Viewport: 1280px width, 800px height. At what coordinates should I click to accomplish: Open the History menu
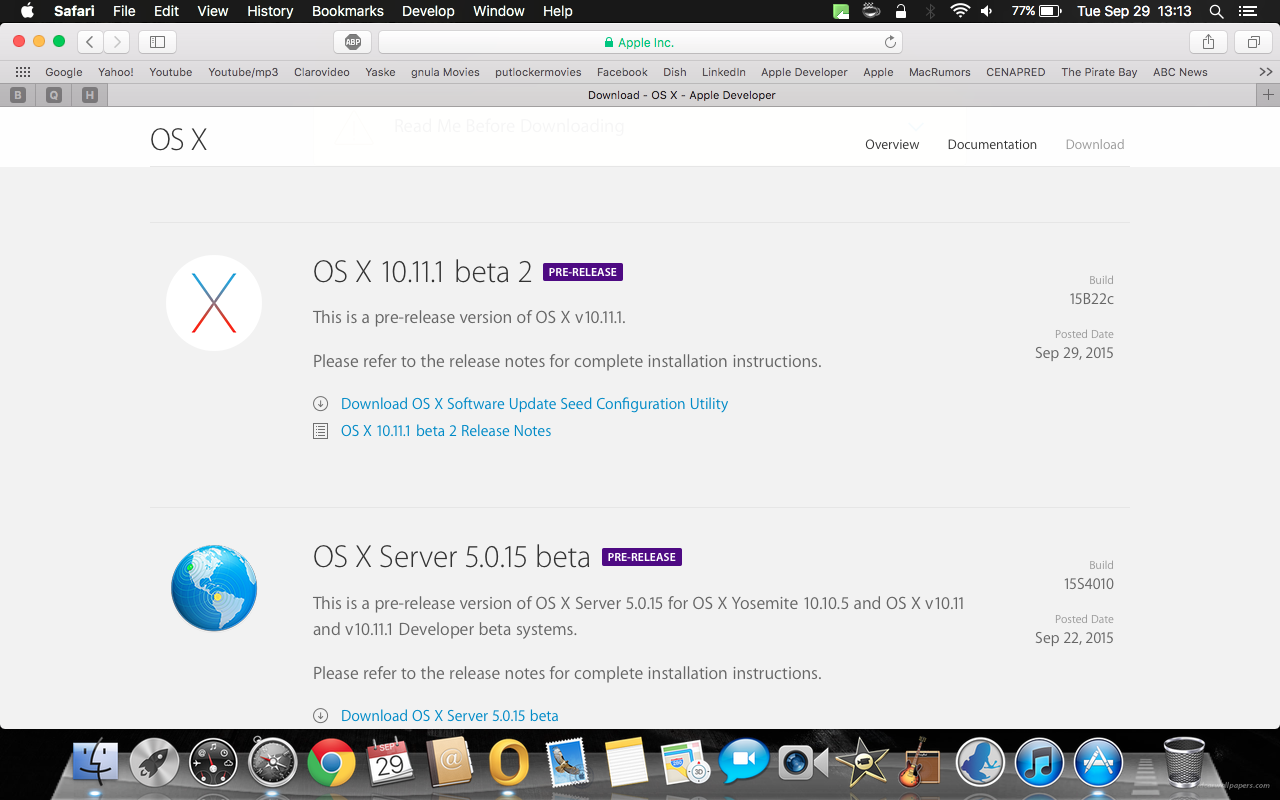point(270,11)
